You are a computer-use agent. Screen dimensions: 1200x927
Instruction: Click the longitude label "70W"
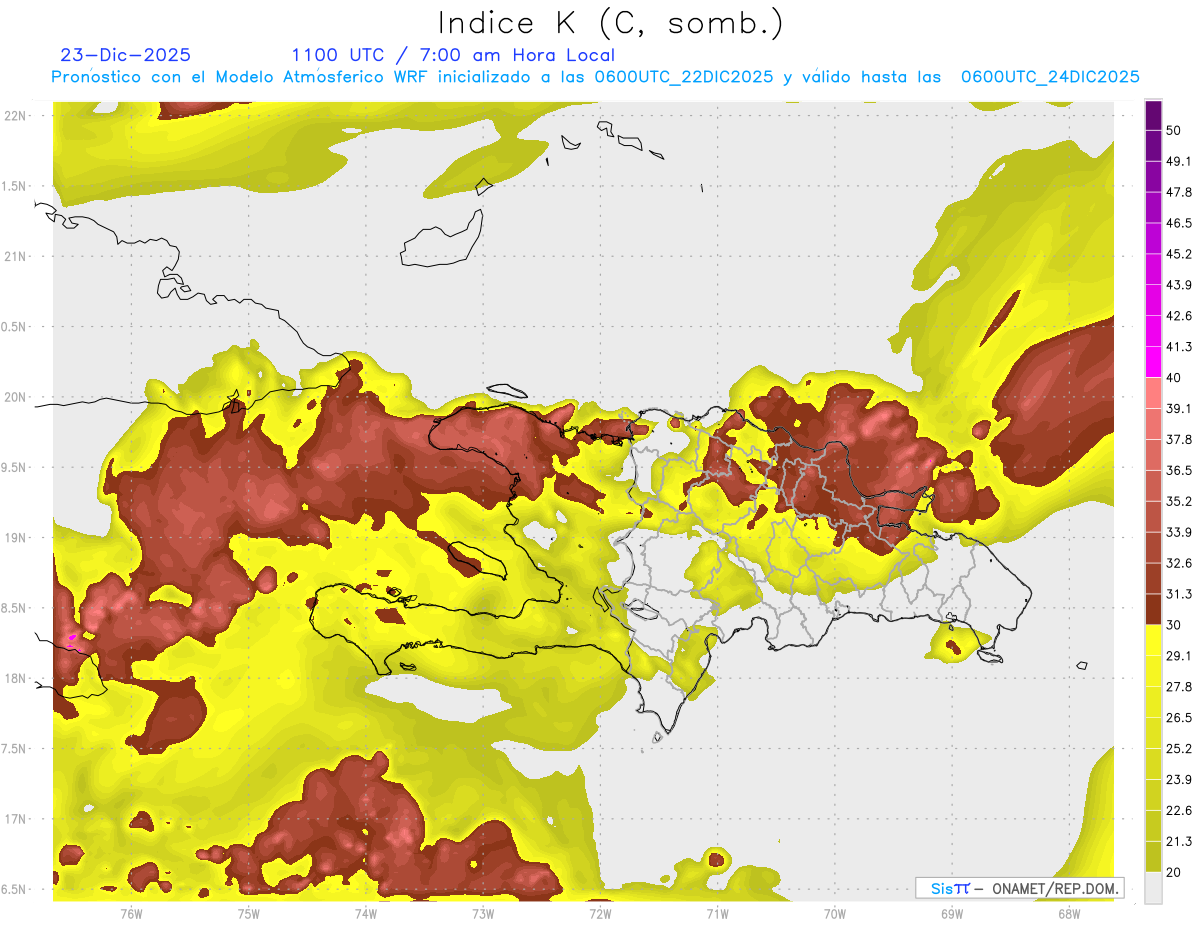[835, 914]
